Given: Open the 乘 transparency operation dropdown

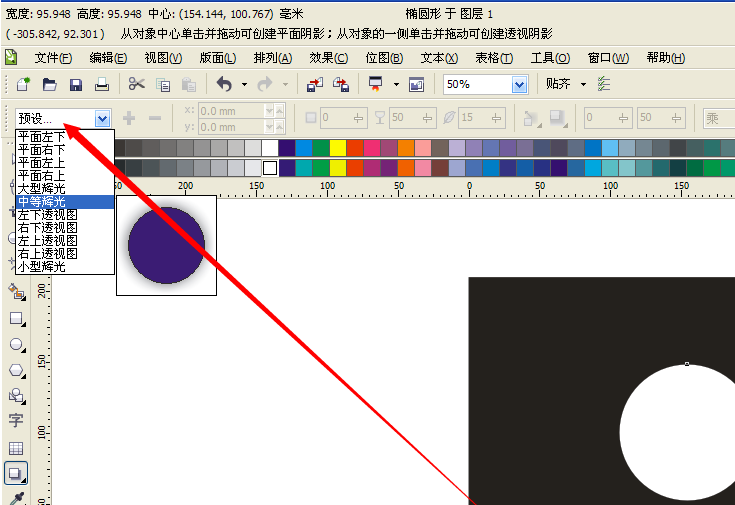Looking at the screenshot, I should tap(719, 118).
